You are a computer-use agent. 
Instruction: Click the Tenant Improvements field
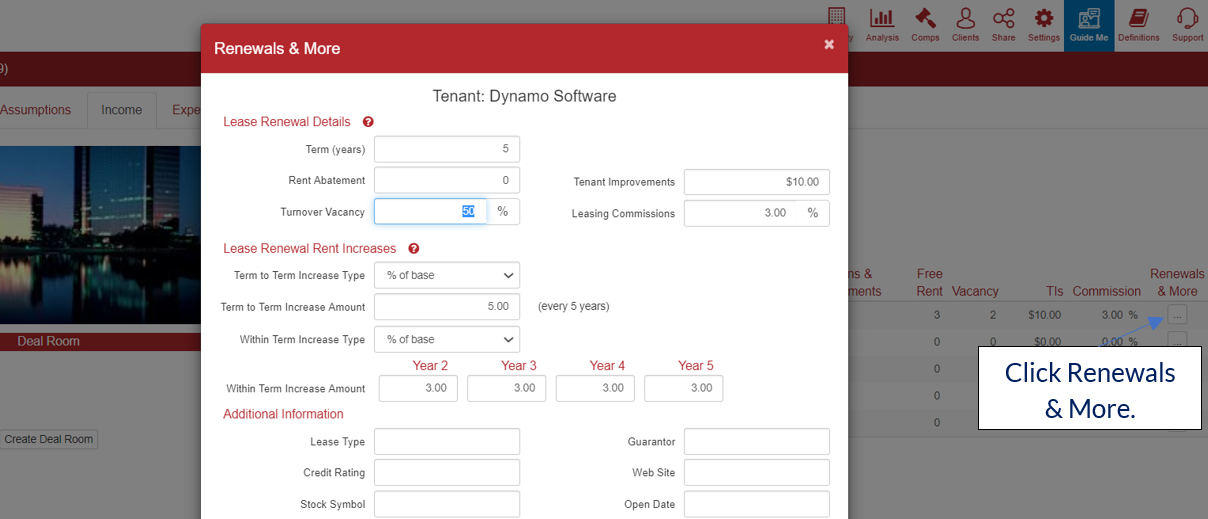(757, 182)
